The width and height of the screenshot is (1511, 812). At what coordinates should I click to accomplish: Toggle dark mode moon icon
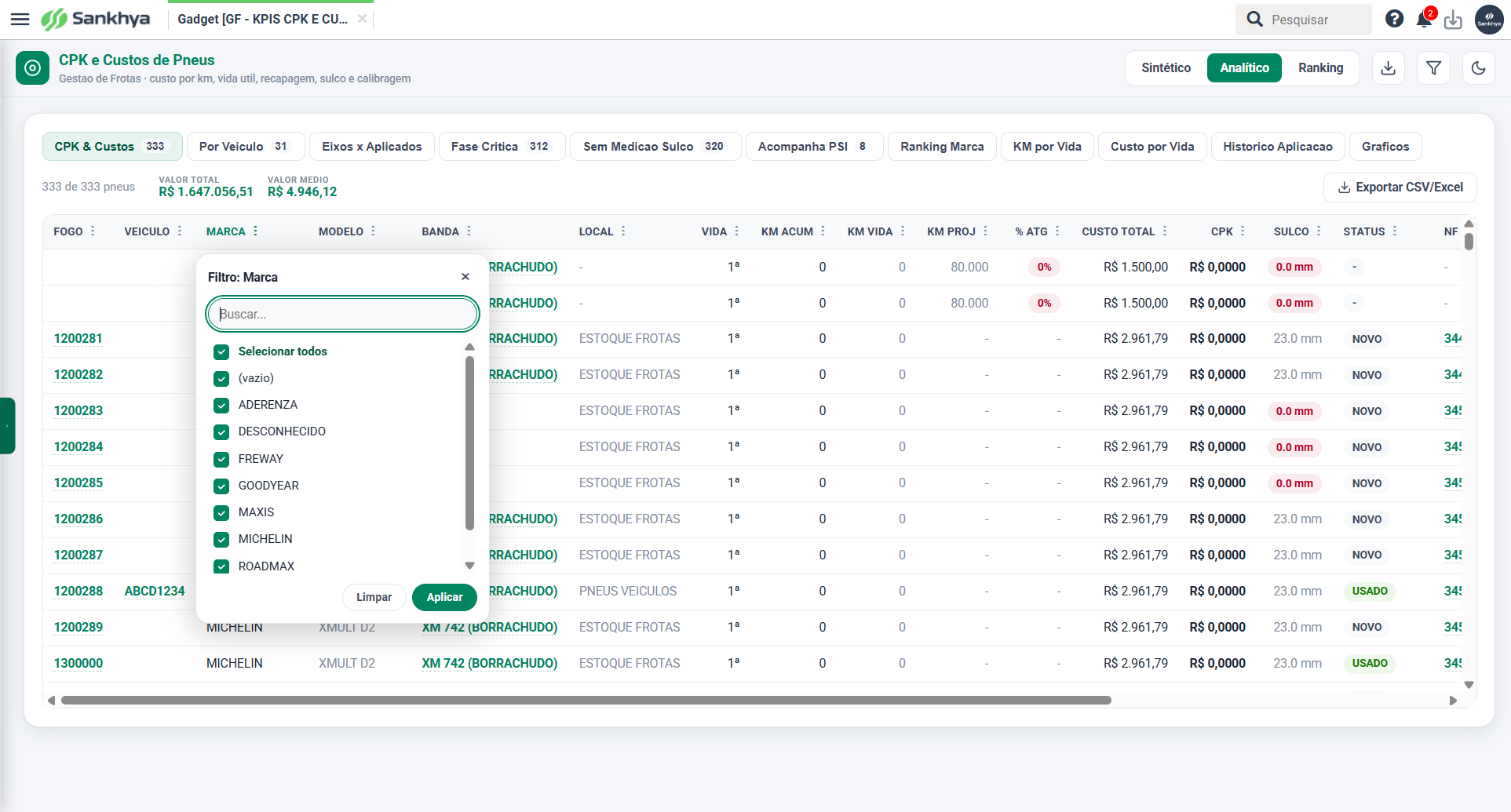(1478, 68)
